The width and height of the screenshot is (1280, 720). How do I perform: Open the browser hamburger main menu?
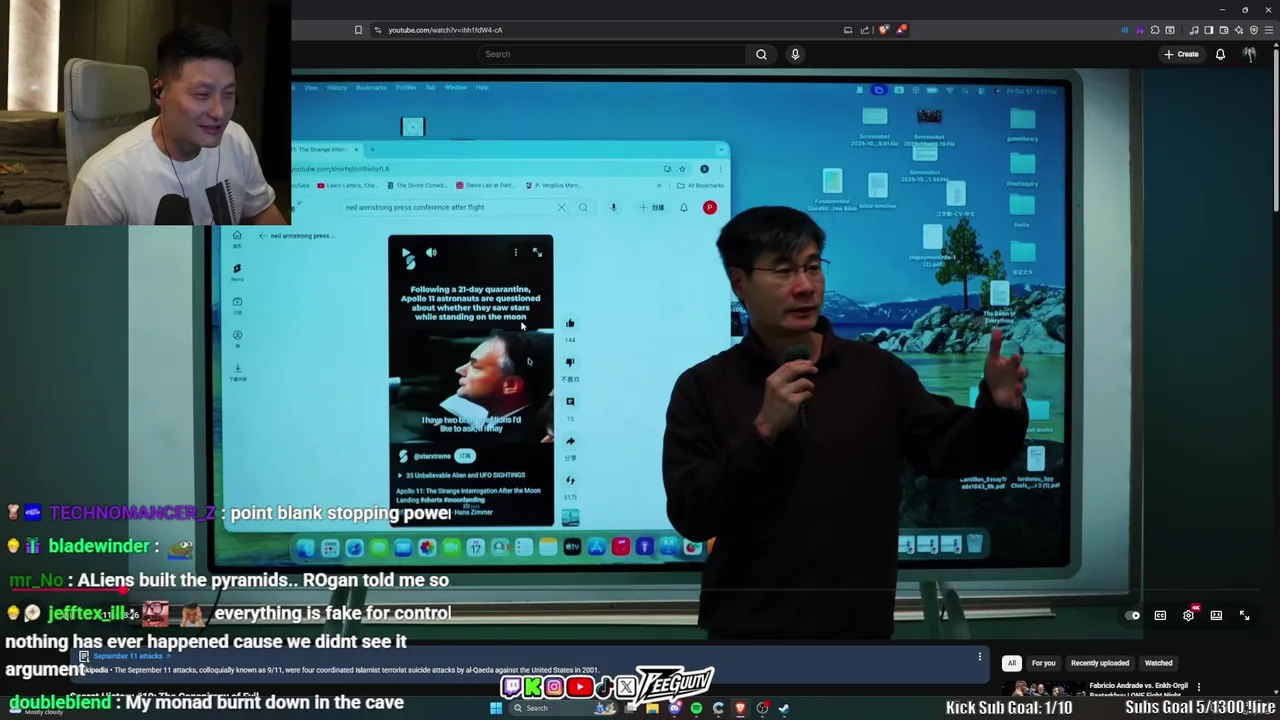point(1269,30)
